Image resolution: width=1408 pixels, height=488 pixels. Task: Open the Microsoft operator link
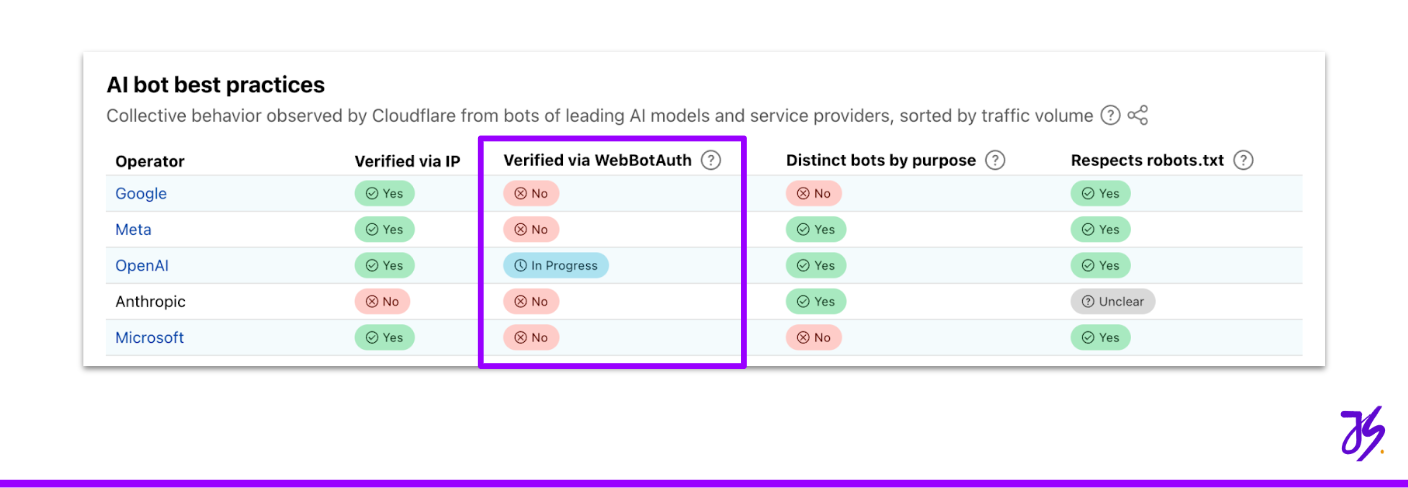coord(150,338)
